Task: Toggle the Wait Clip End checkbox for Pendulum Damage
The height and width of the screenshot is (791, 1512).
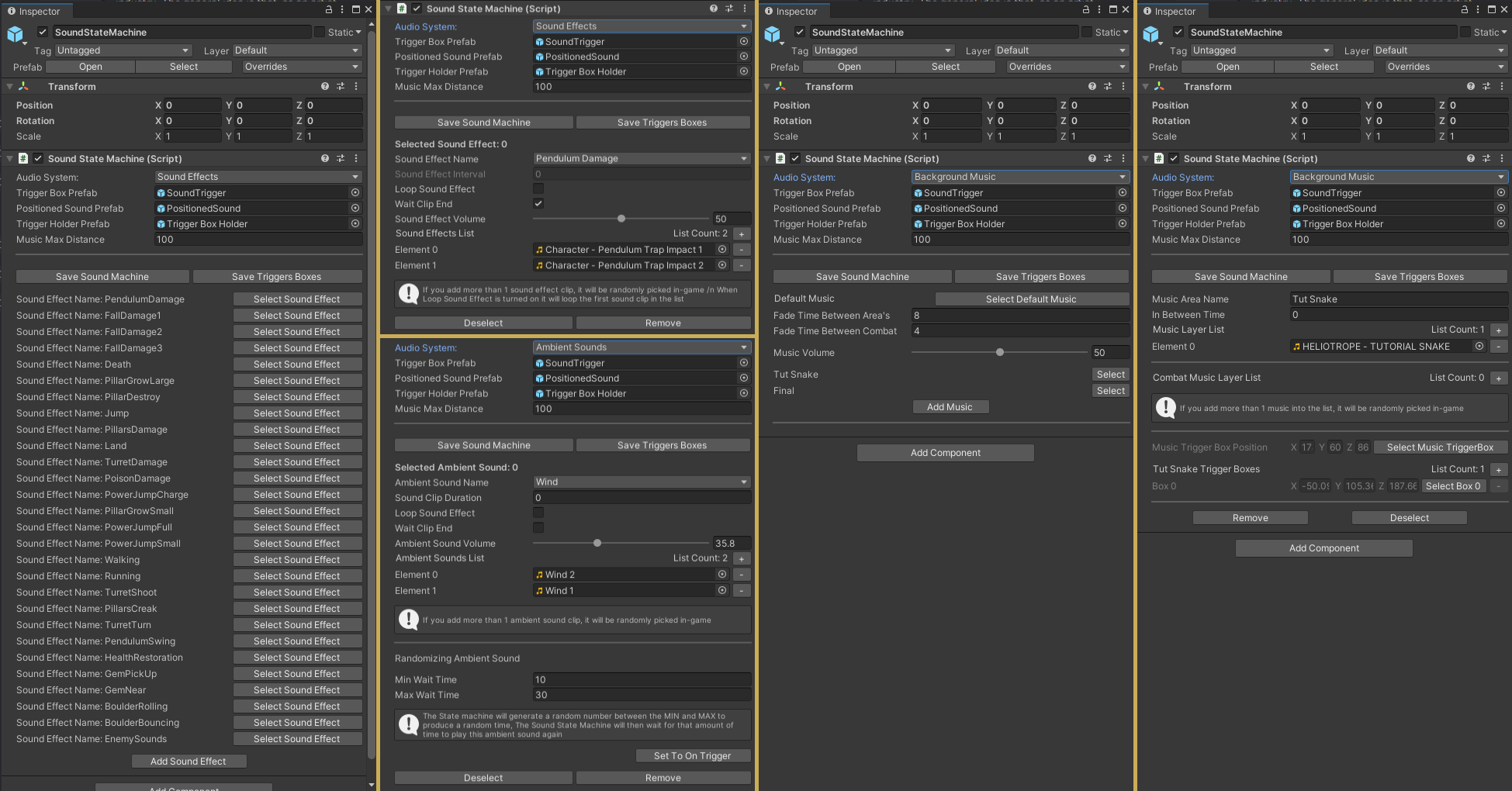Action: [x=538, y=204]
